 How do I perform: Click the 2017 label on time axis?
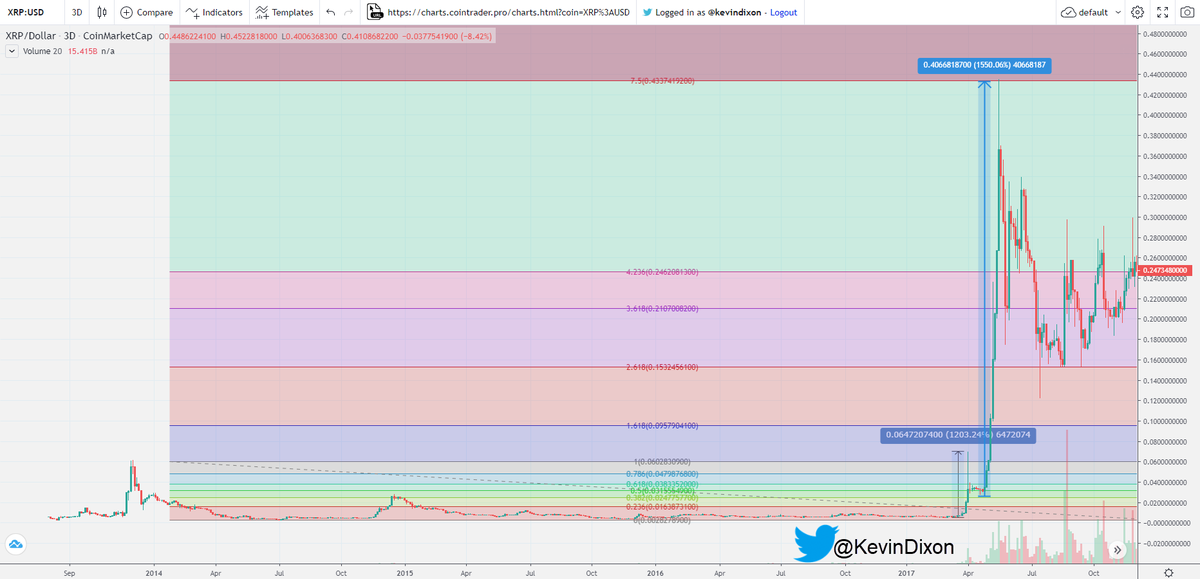coord(907,574)
